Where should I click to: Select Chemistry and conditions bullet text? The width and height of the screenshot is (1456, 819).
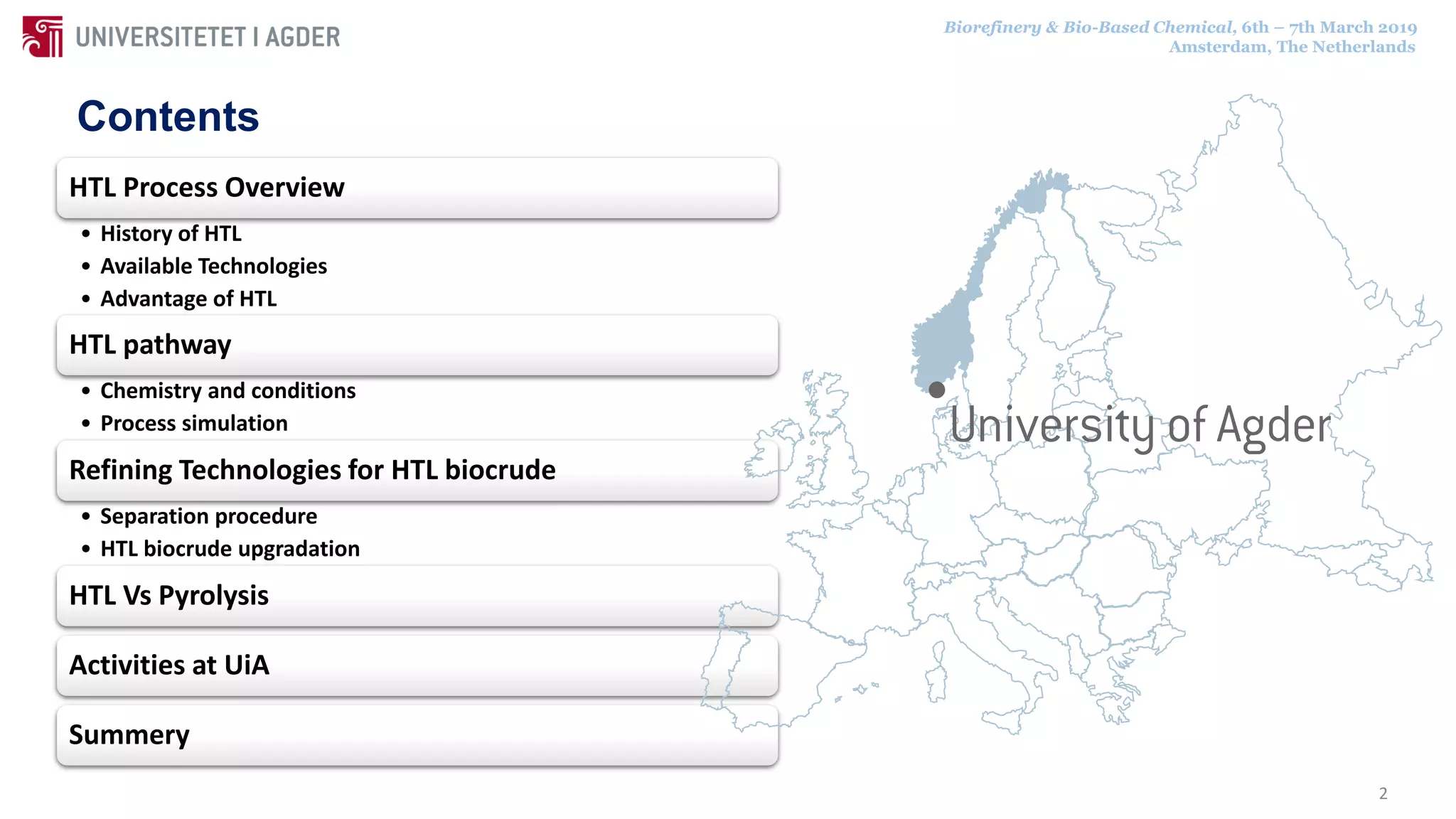(227, 390)
